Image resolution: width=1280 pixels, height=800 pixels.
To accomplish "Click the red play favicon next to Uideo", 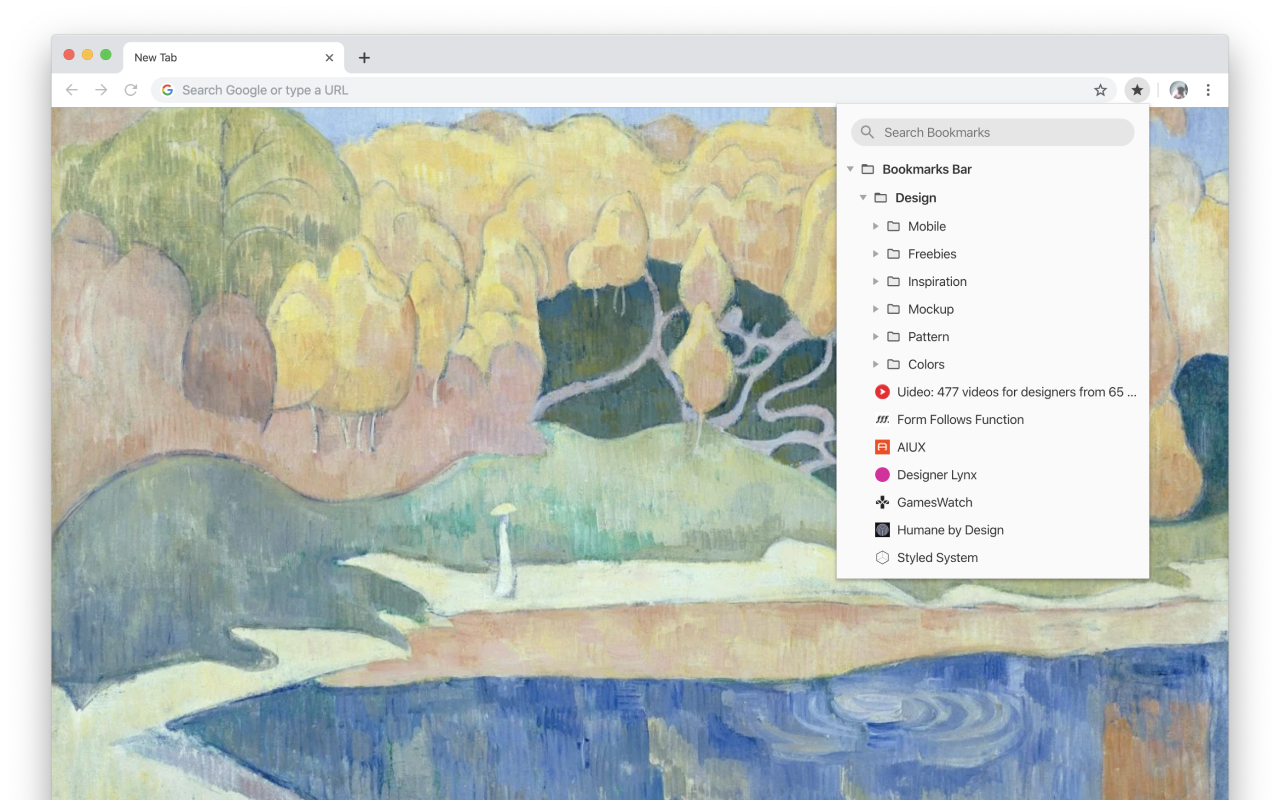I will pos(882,391).
